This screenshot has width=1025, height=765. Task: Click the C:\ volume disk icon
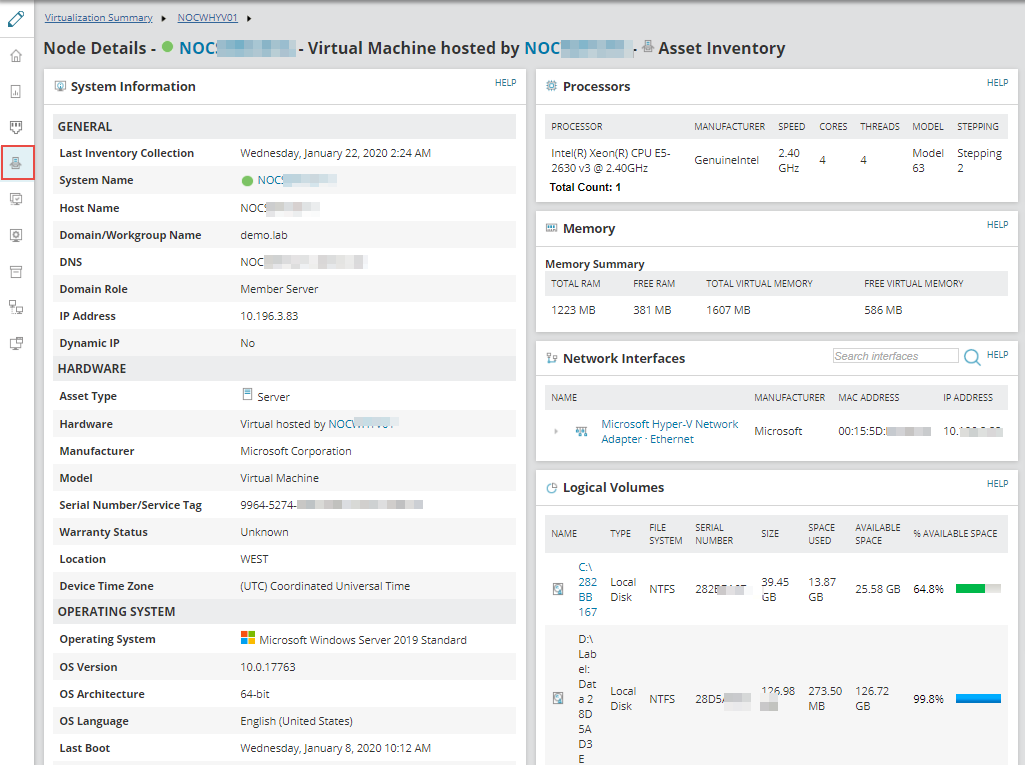click(558, 589)
